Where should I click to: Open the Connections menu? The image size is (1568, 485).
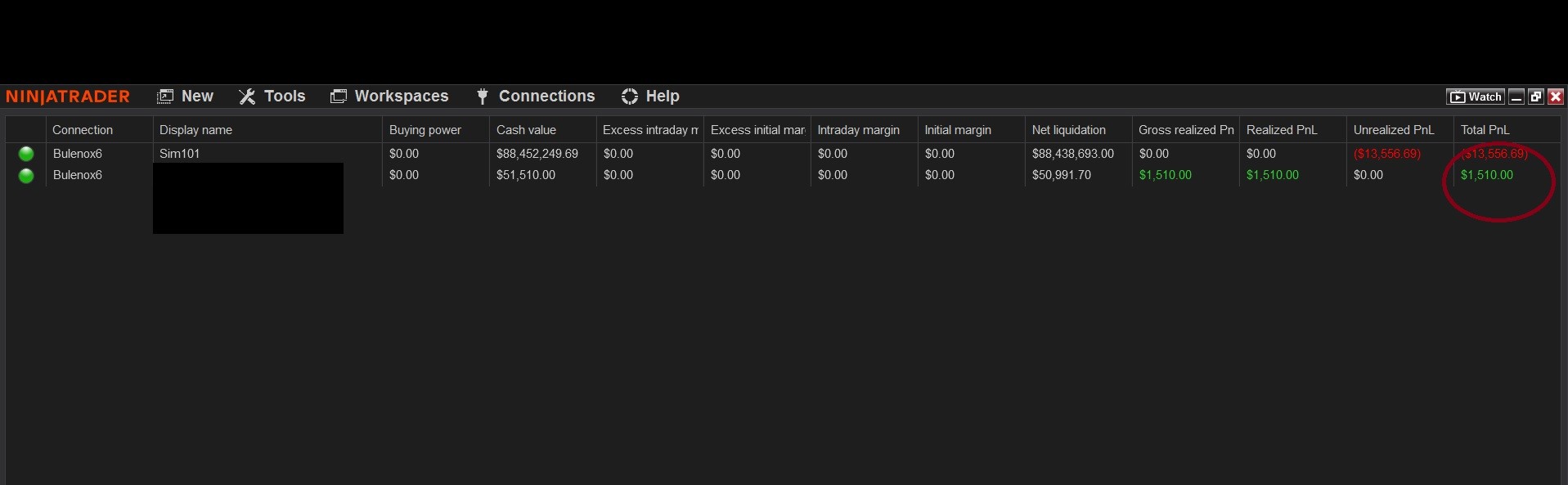(536, 97)
